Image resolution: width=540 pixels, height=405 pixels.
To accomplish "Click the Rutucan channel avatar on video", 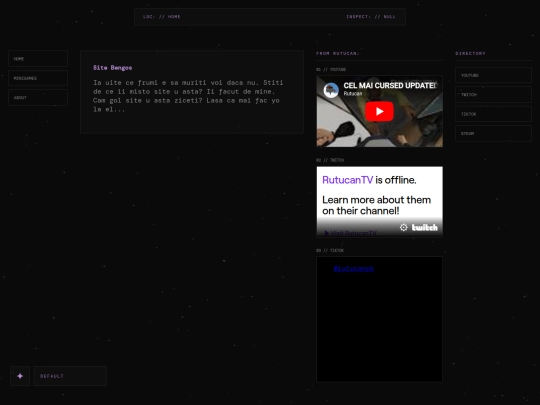I will coord(331,90).
